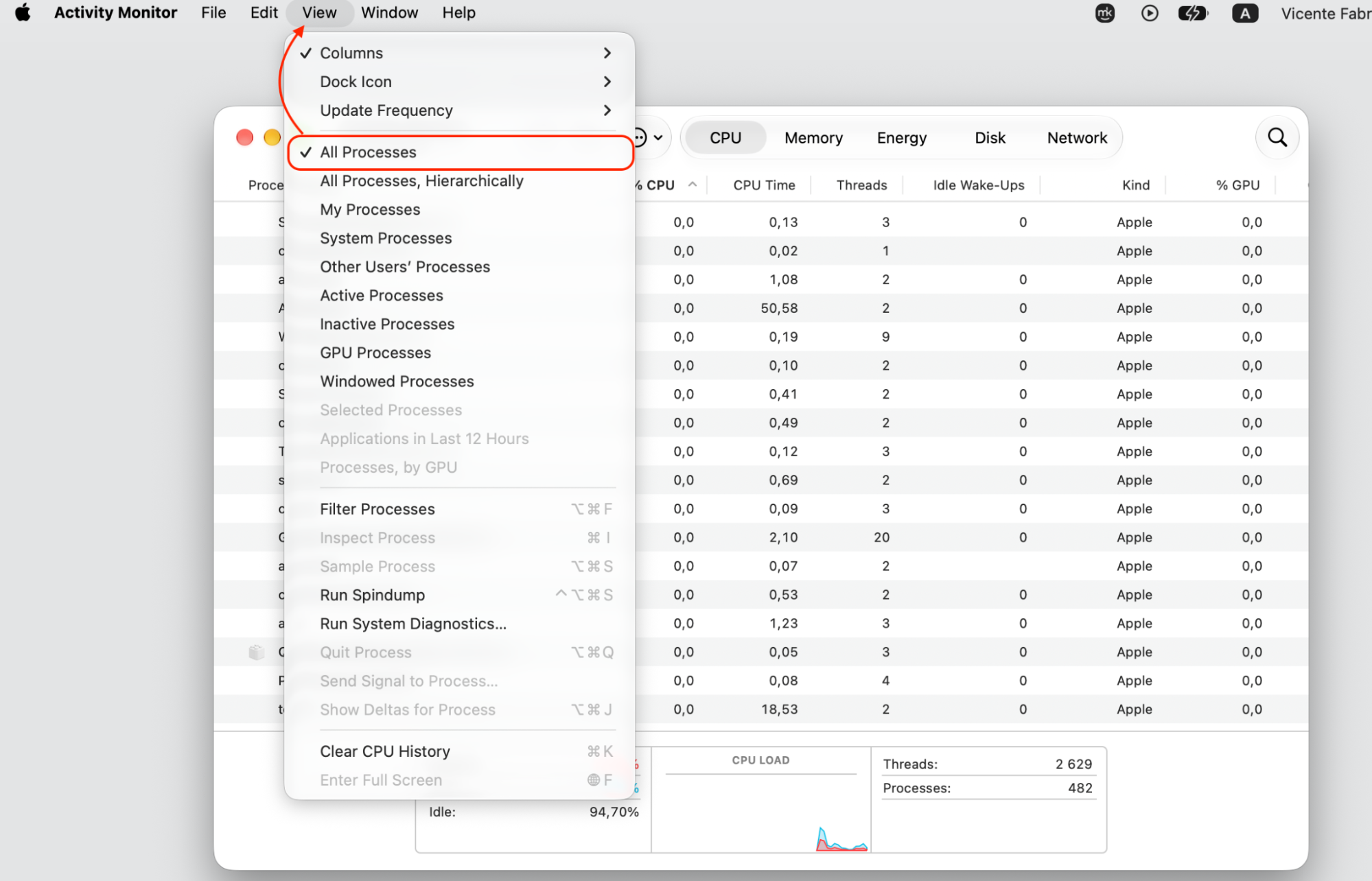This screenshot has height=881, width=1372.
Task: Click Clear CPU History
Action: click(x=460, y=752)
